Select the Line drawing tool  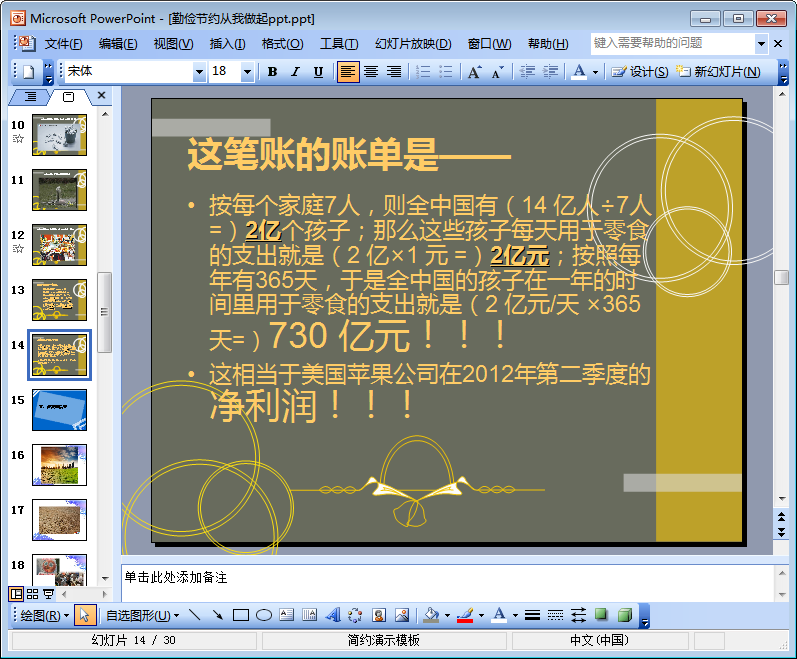coord(195,616)
